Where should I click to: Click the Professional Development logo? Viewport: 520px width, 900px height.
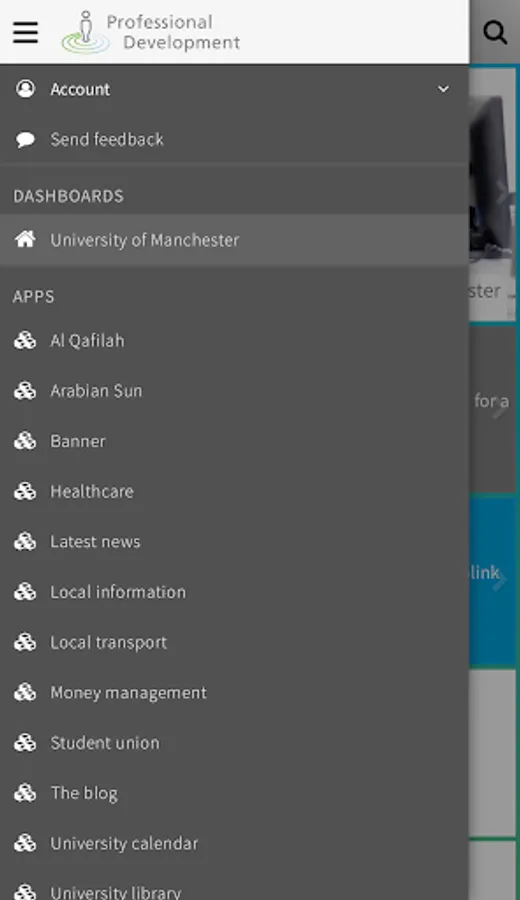pos(151,32)
